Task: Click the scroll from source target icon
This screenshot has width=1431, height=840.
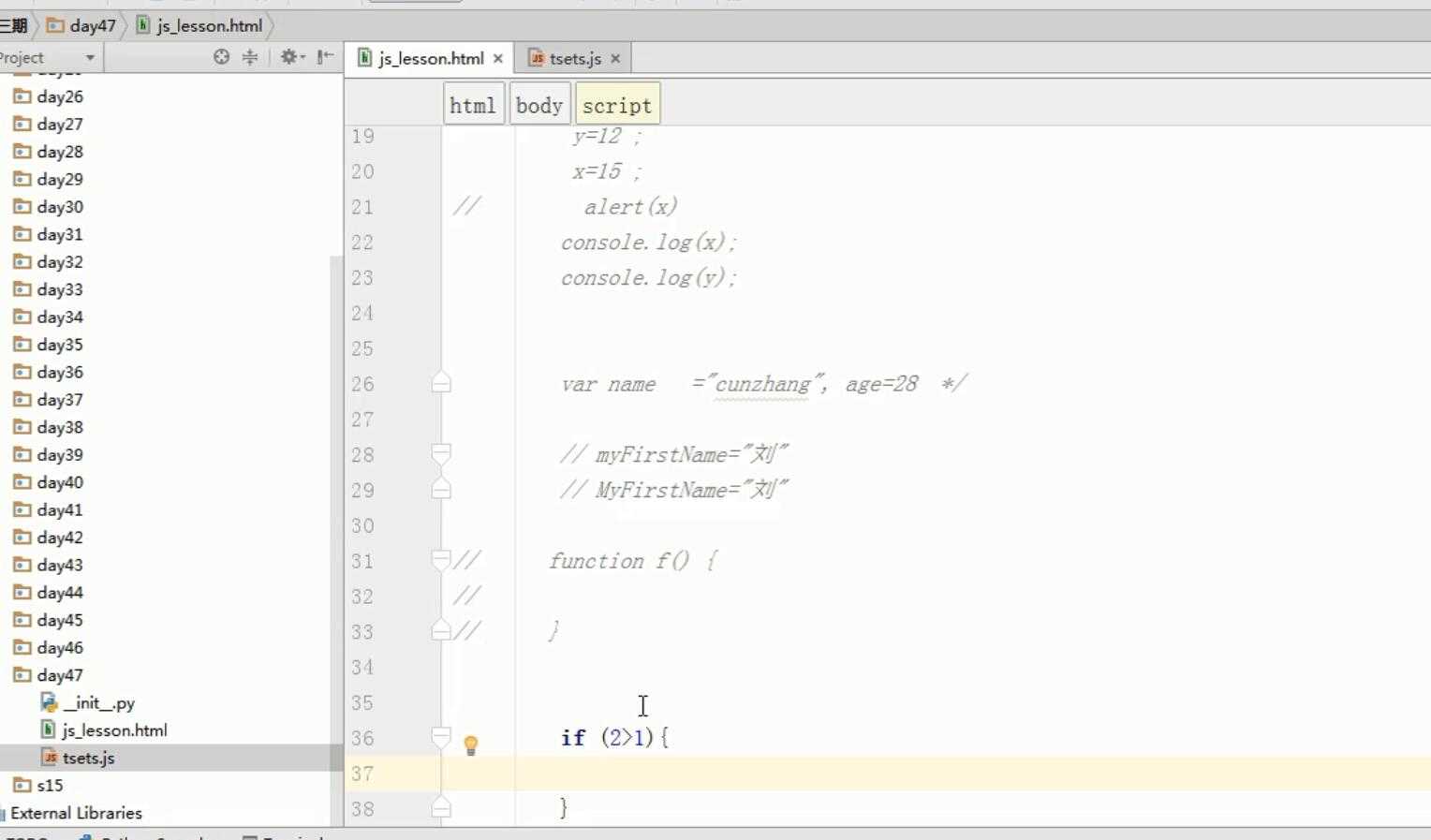Action: coord(221,57)
